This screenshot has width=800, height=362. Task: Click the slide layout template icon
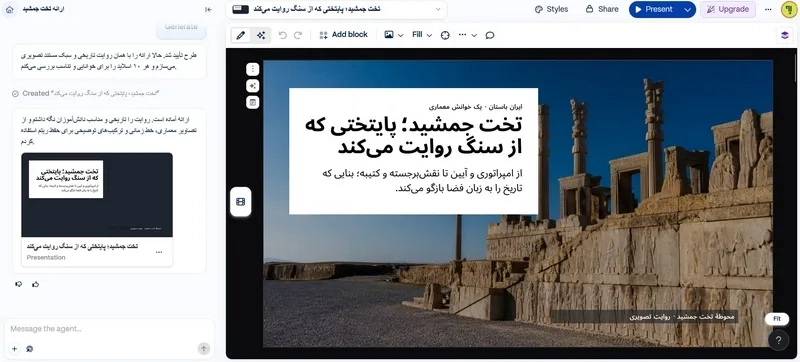[x=253, y=102]
